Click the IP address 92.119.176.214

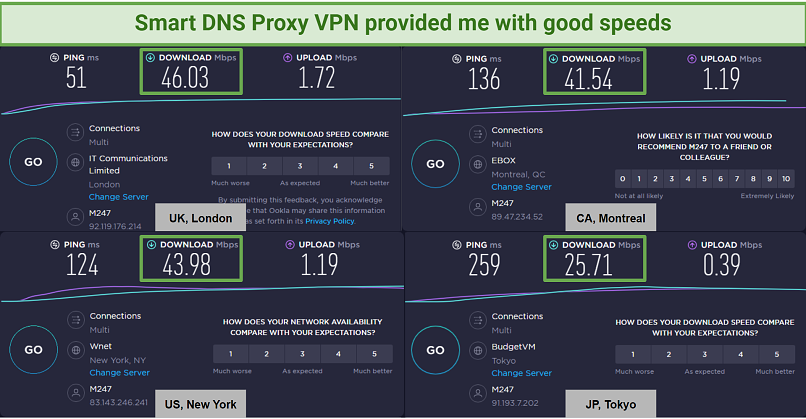tap(115, 226)
